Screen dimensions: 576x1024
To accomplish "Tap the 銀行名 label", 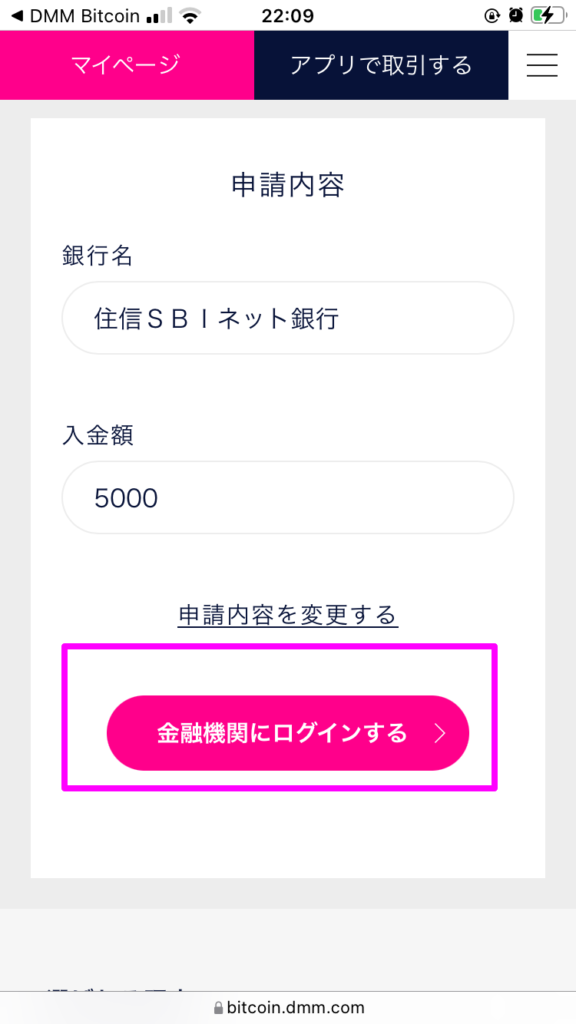I will coord(98,256).
